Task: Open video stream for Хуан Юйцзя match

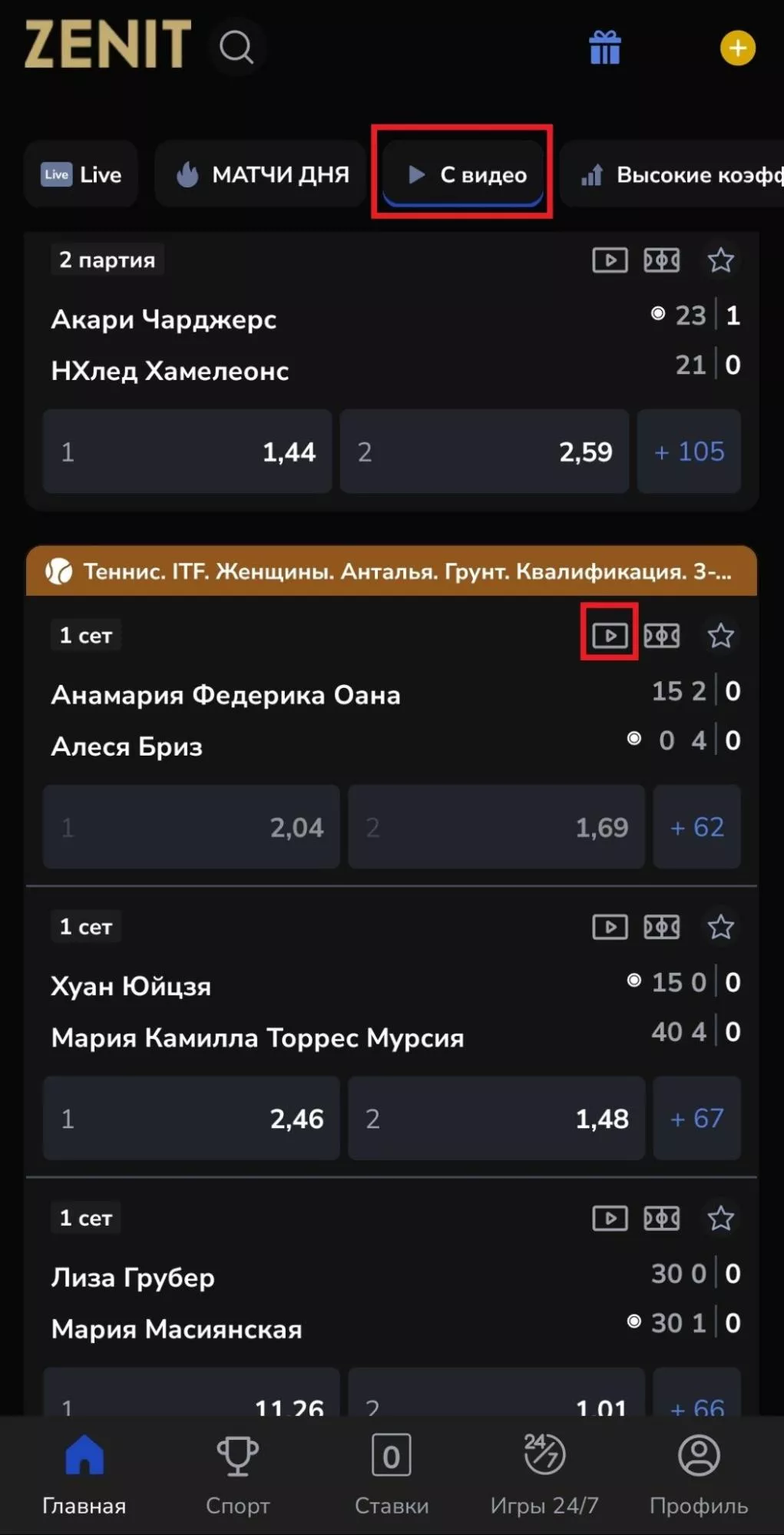Action: tap(610, 928)
